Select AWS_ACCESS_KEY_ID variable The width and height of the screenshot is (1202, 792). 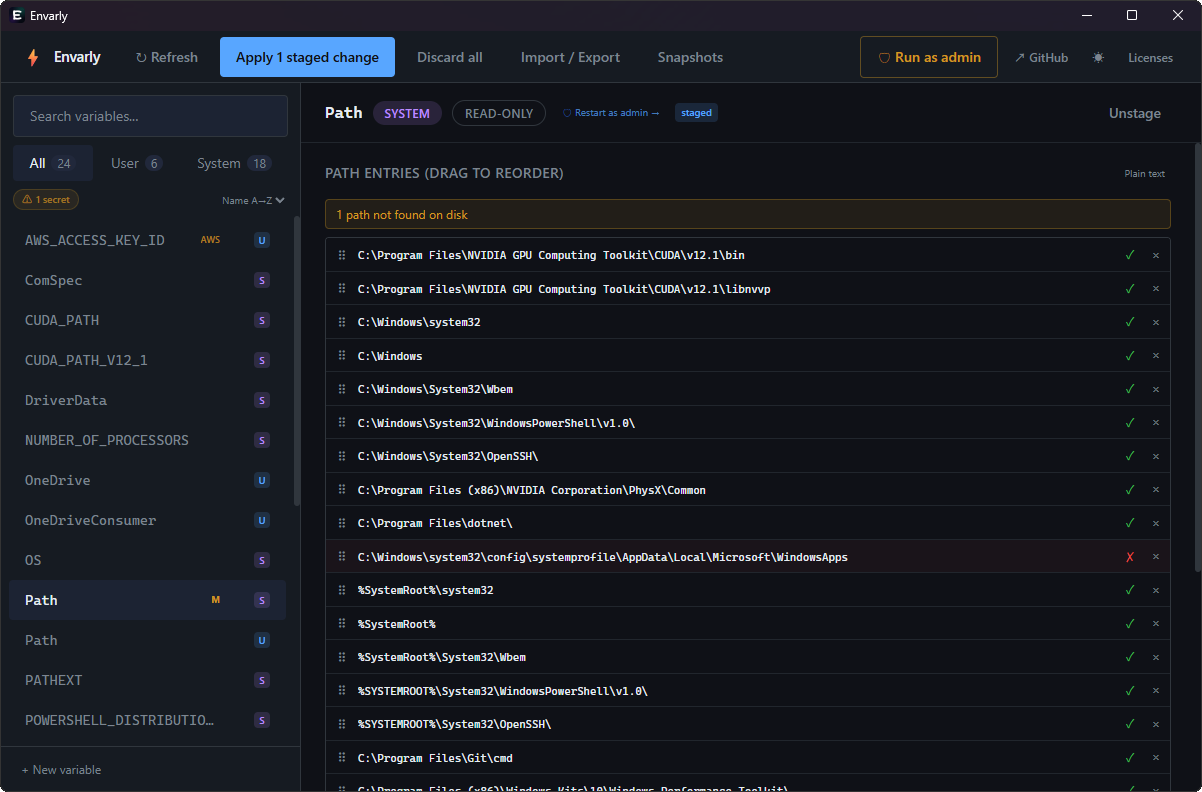[148, 240]
